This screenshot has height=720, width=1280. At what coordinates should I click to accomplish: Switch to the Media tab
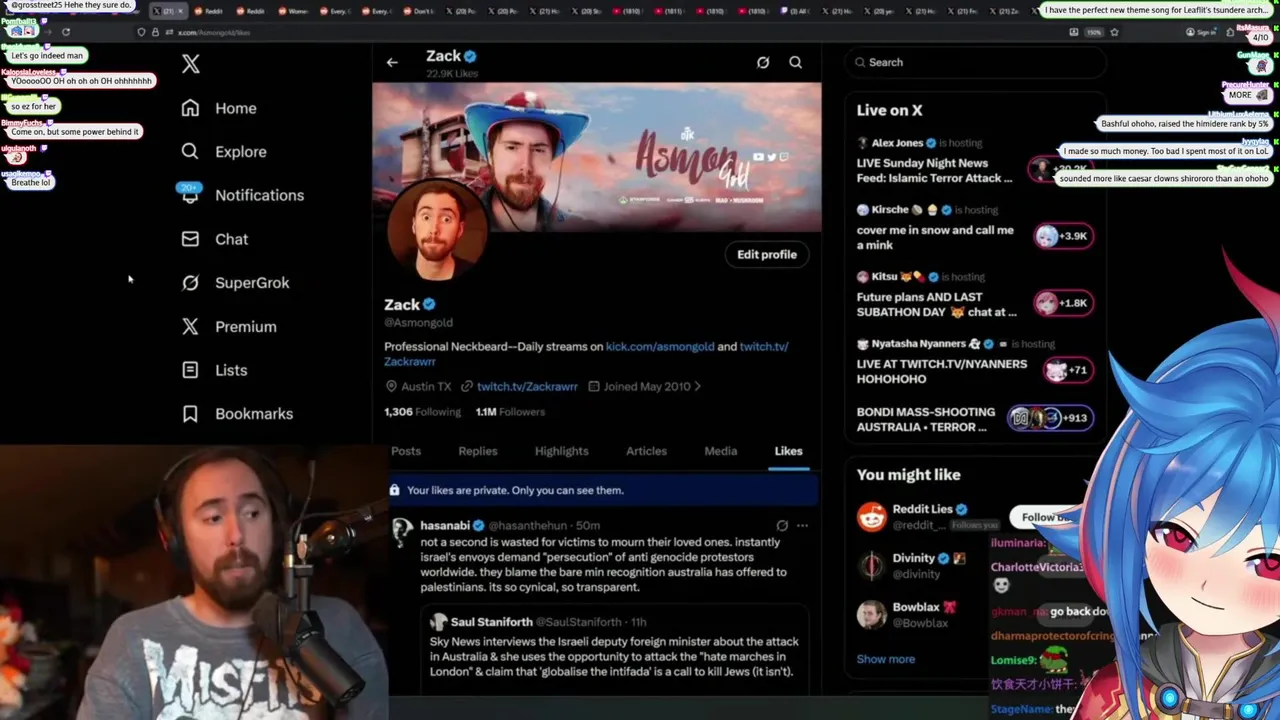(720, 451)
